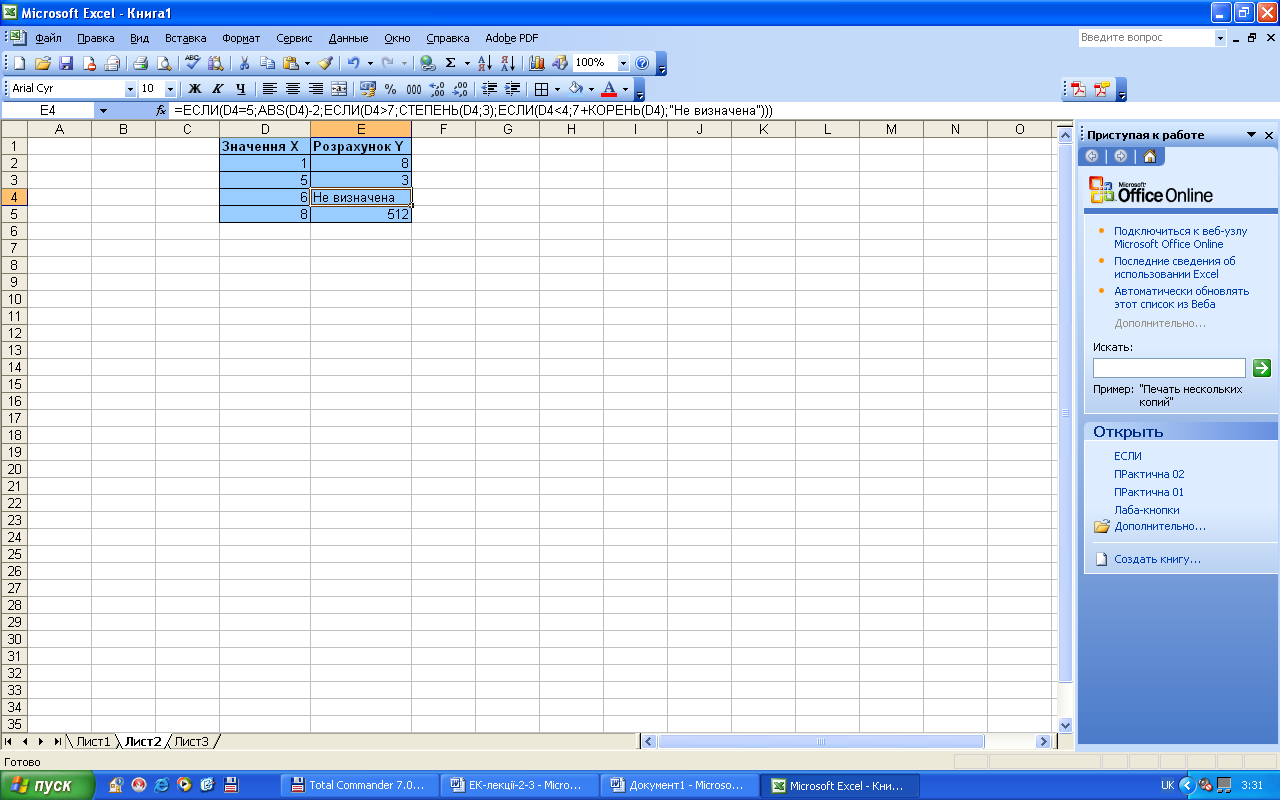Click the 'Искать' search input field
Image resolution: width=1280 pixels, height=800 pixels.
tap(1169, 368)
